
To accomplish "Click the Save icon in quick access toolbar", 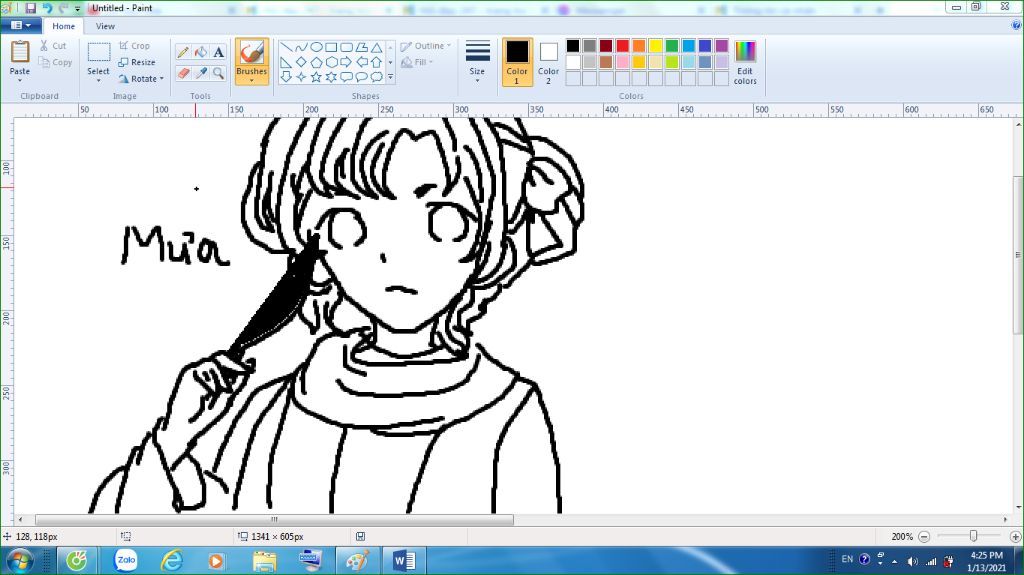I will (31, 8).
